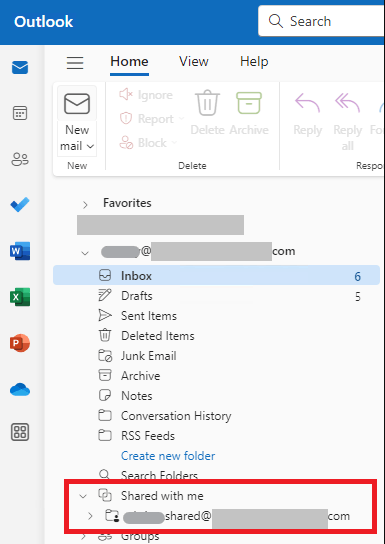The height and width of the screenshot is (544, 385).
Task: Open the New mail dropdown arrow
Action: tap(90, 146)
